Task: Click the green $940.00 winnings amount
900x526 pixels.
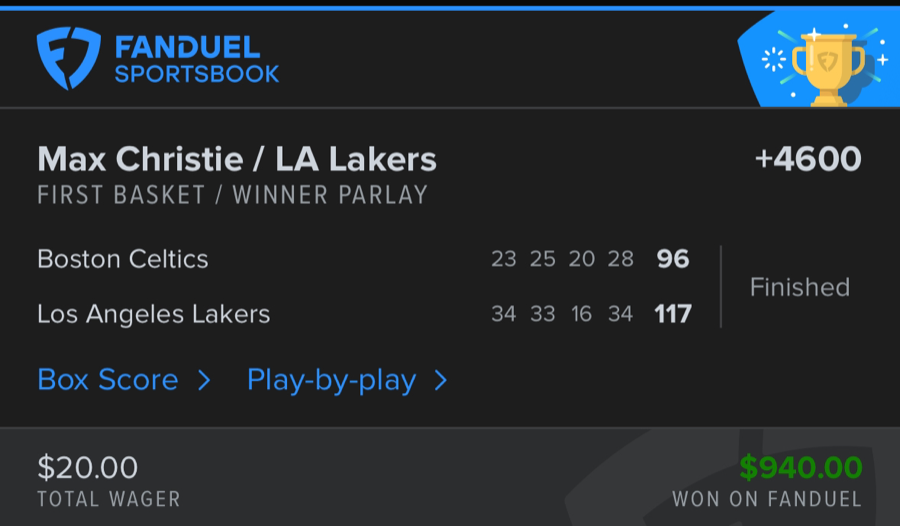Action: tap(801, 467)
